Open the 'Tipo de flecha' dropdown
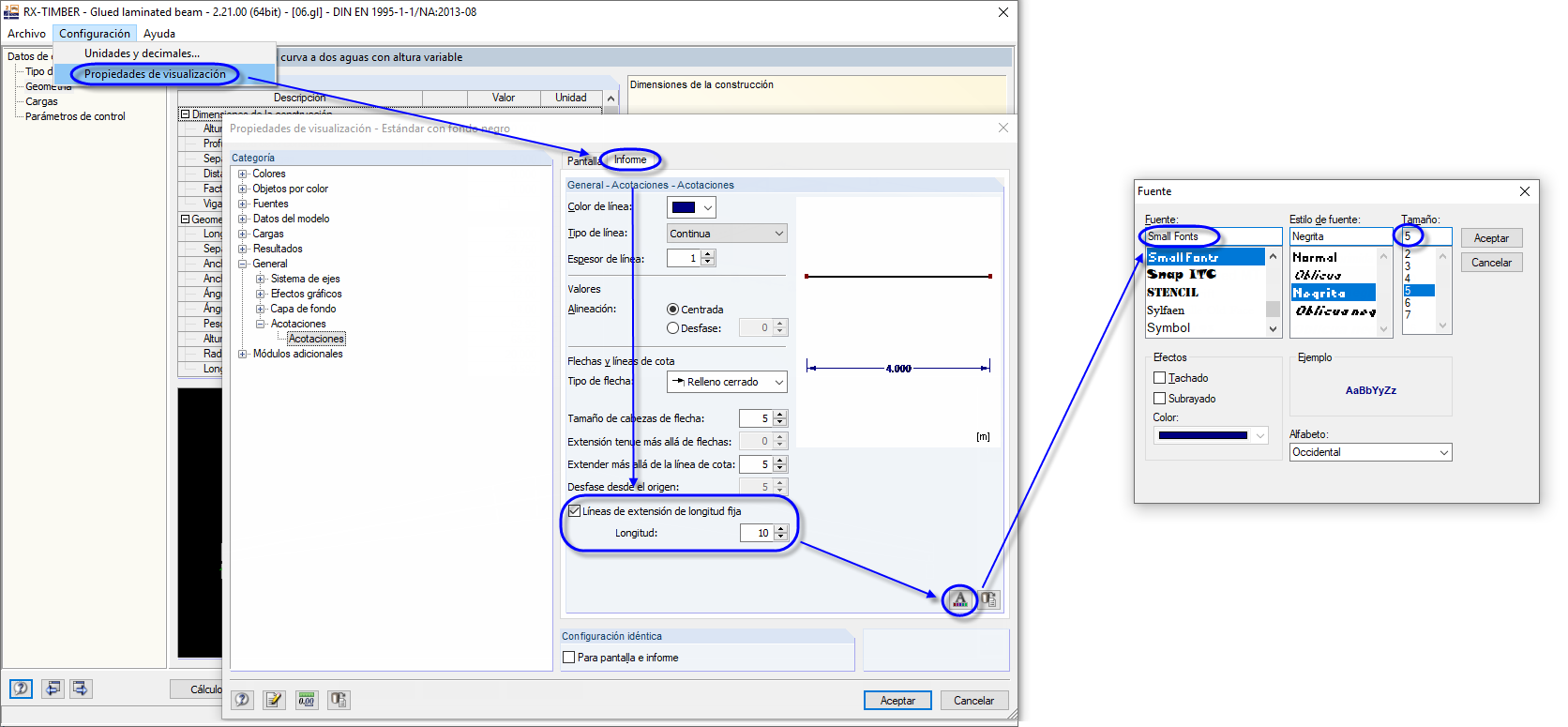 (x=727, y=382)
